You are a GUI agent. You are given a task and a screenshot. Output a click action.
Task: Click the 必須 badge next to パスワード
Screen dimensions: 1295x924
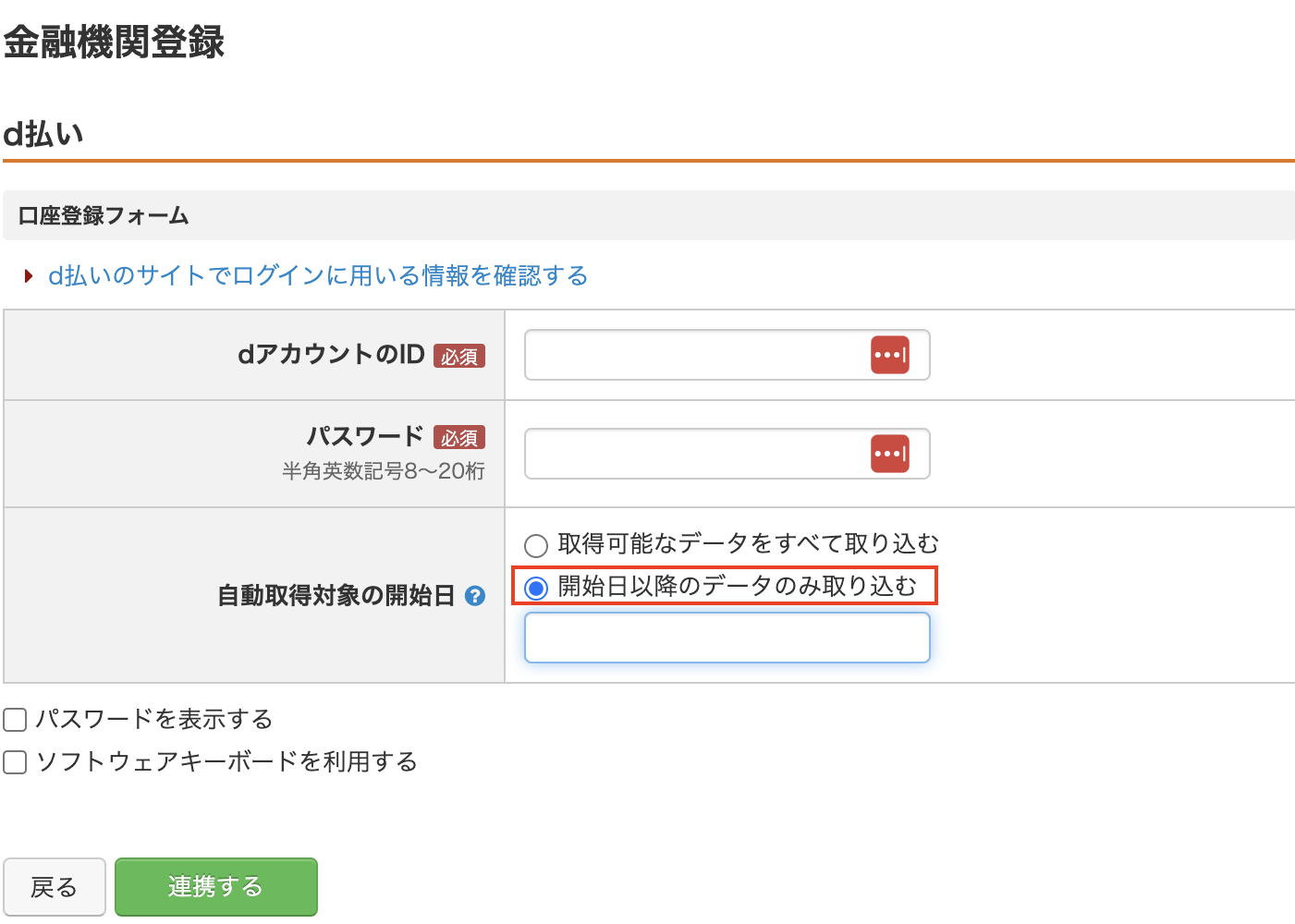tap(459, 438)
